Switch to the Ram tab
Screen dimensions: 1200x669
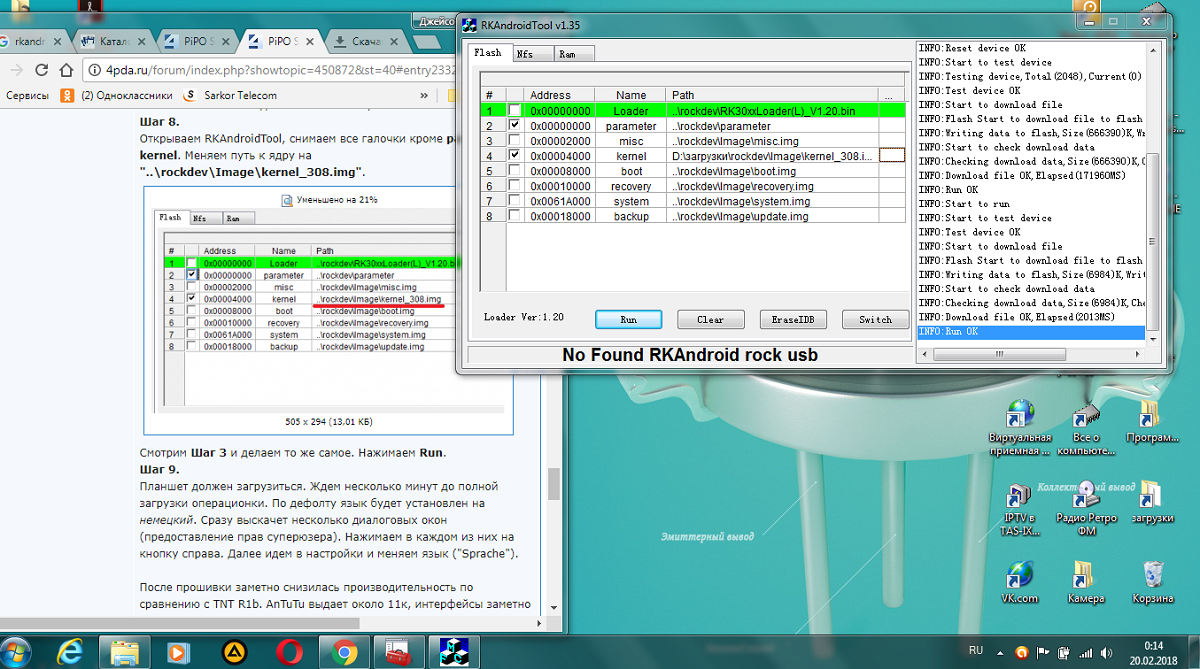(x=567, y=54)
